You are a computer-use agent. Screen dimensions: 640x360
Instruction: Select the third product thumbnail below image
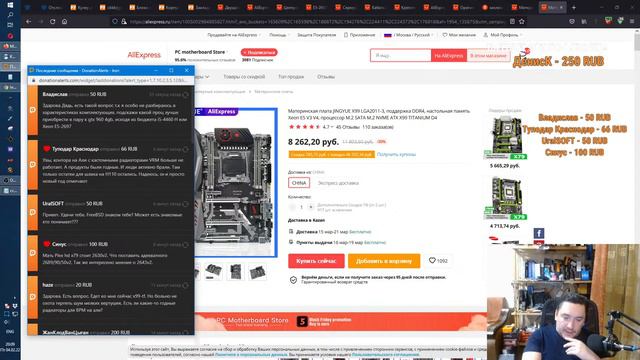258,271
